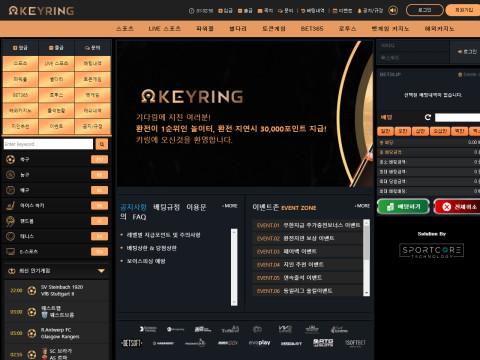Click the tennis ball sport icon
Viewport: 480px width, 360px height.
11,236
